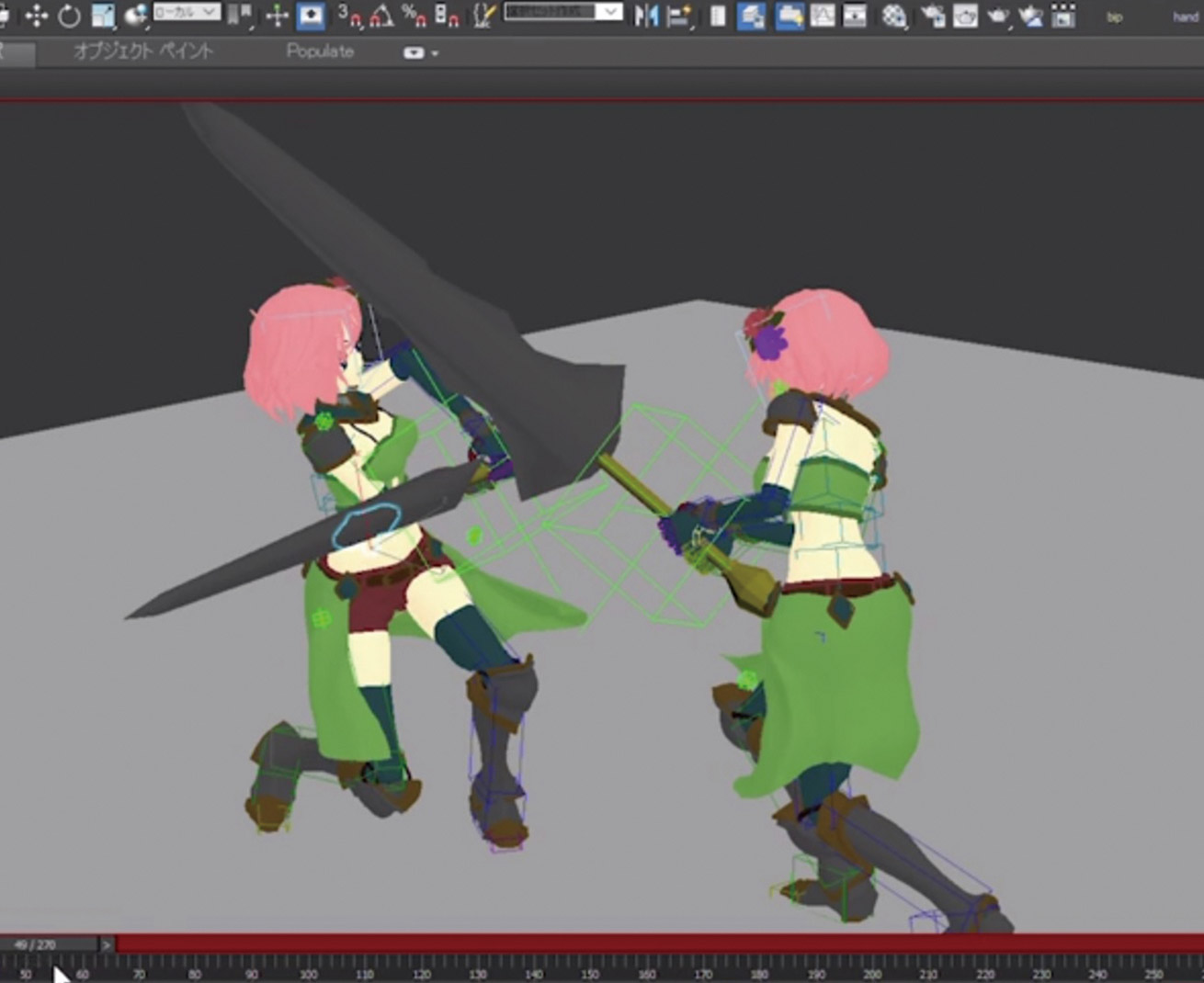The height and width of the screenshot is (983, 1204).
Task: Toggle the Percent Snap magnet
Action: tap(414, 15)
